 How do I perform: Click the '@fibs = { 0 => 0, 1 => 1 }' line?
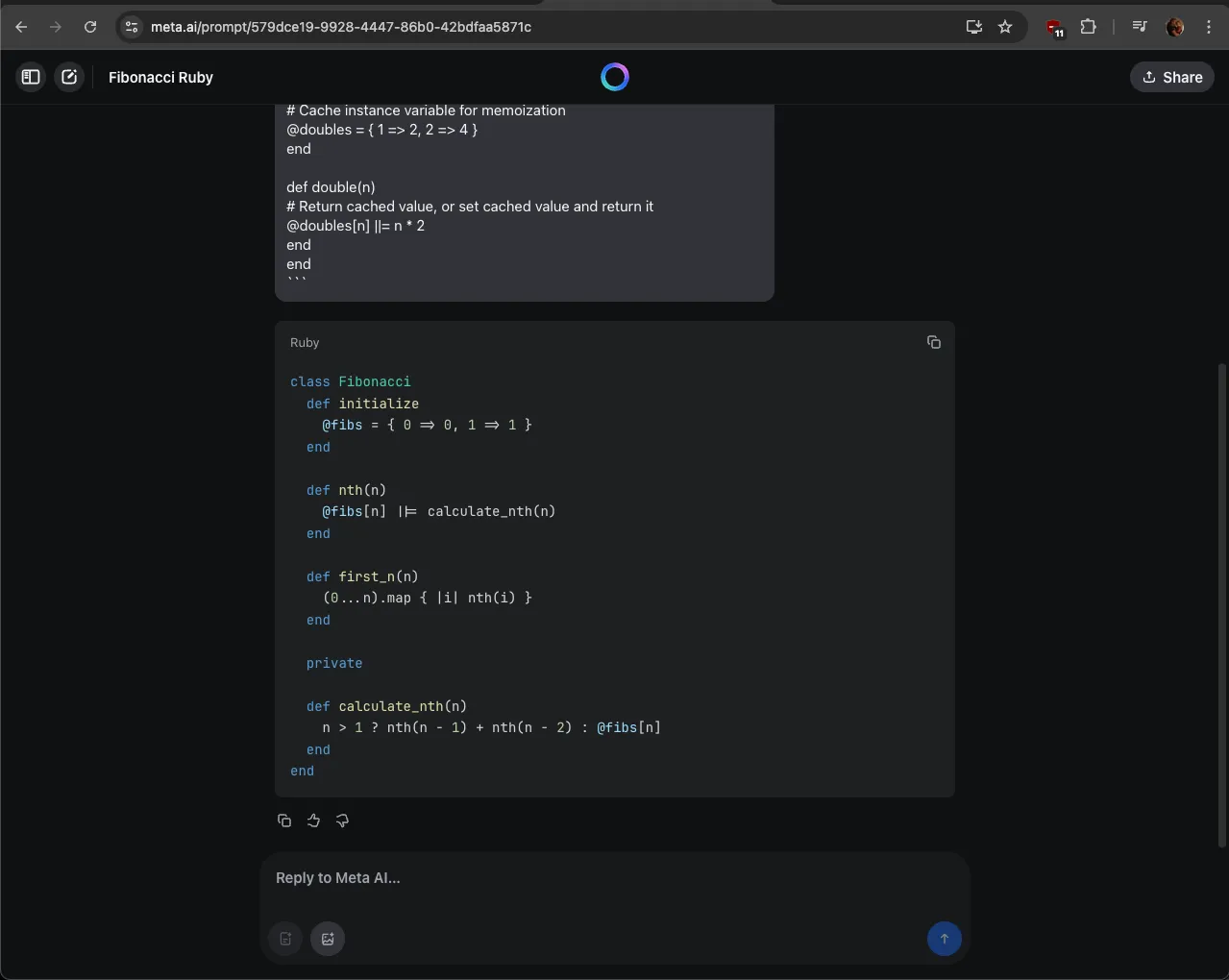[x=427, y=425]
